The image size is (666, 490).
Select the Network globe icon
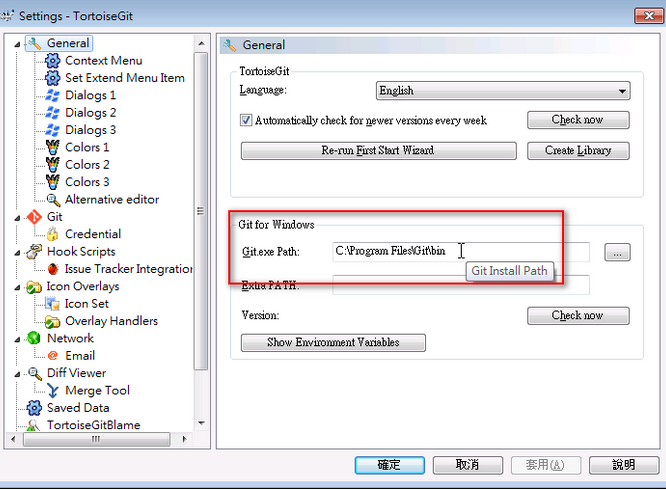click(x=34, y=339)
